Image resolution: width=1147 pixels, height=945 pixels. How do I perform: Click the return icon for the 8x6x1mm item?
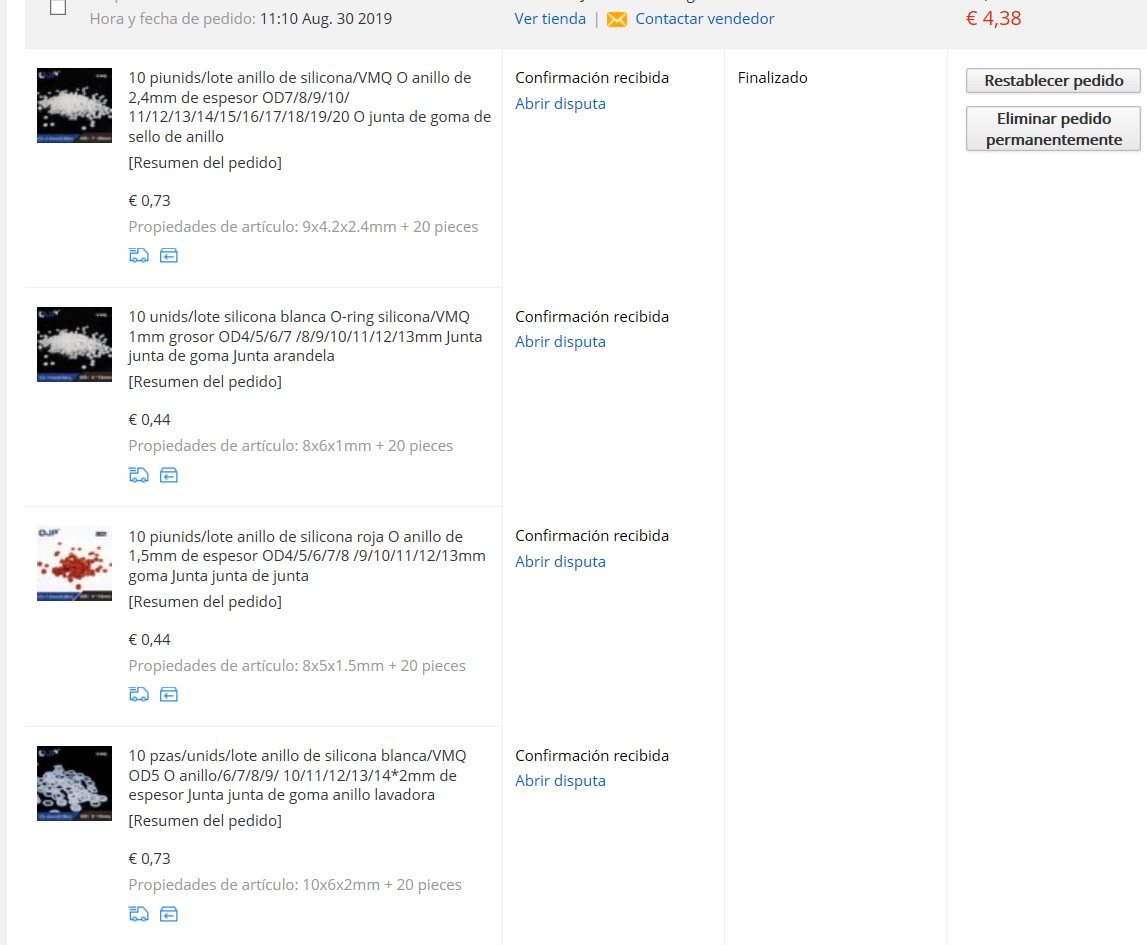tap(169, 475)
